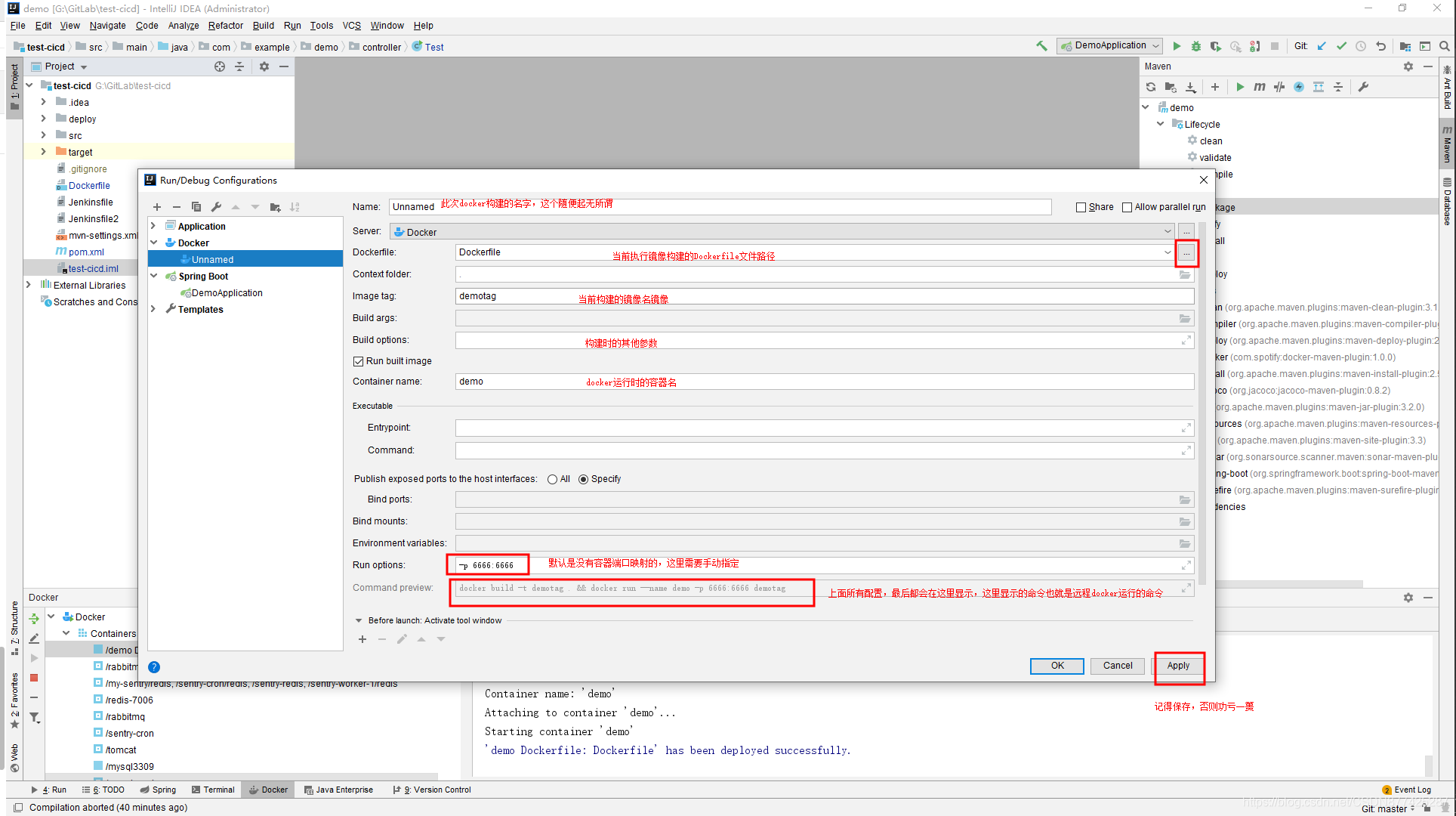
Task: Click the Name input field
Action: pyautogui.click(x=720, y=207)
